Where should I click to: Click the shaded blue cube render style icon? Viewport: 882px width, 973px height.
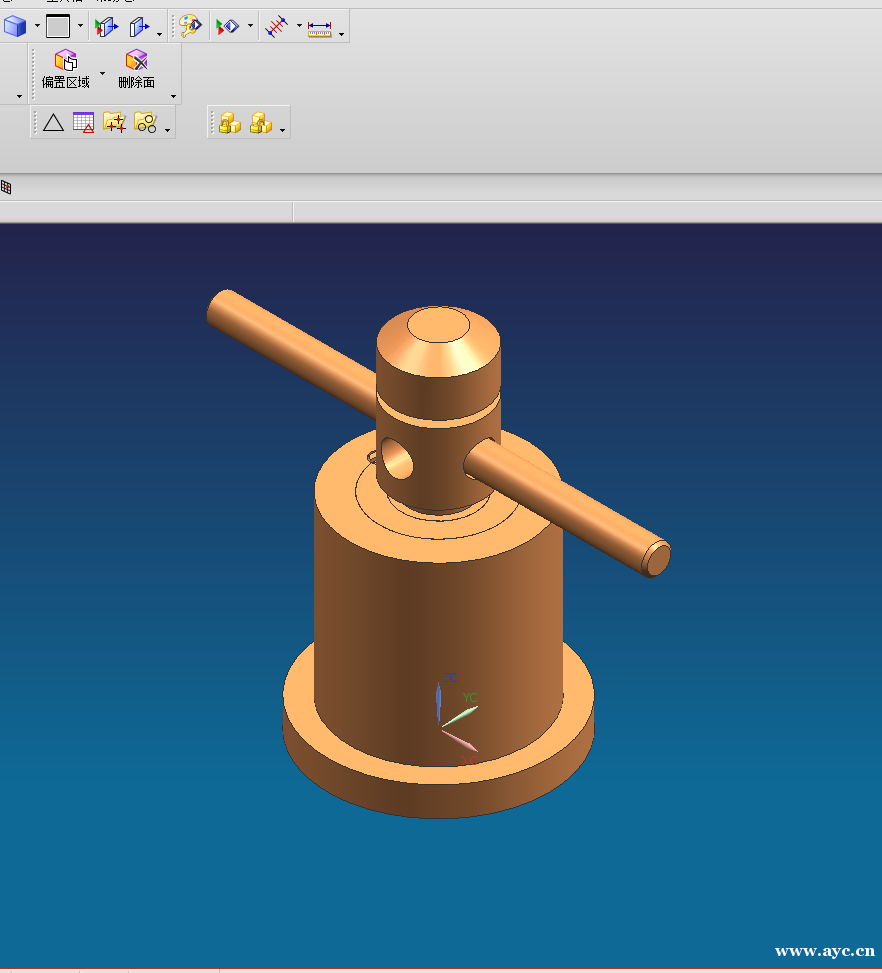(14, 27)
